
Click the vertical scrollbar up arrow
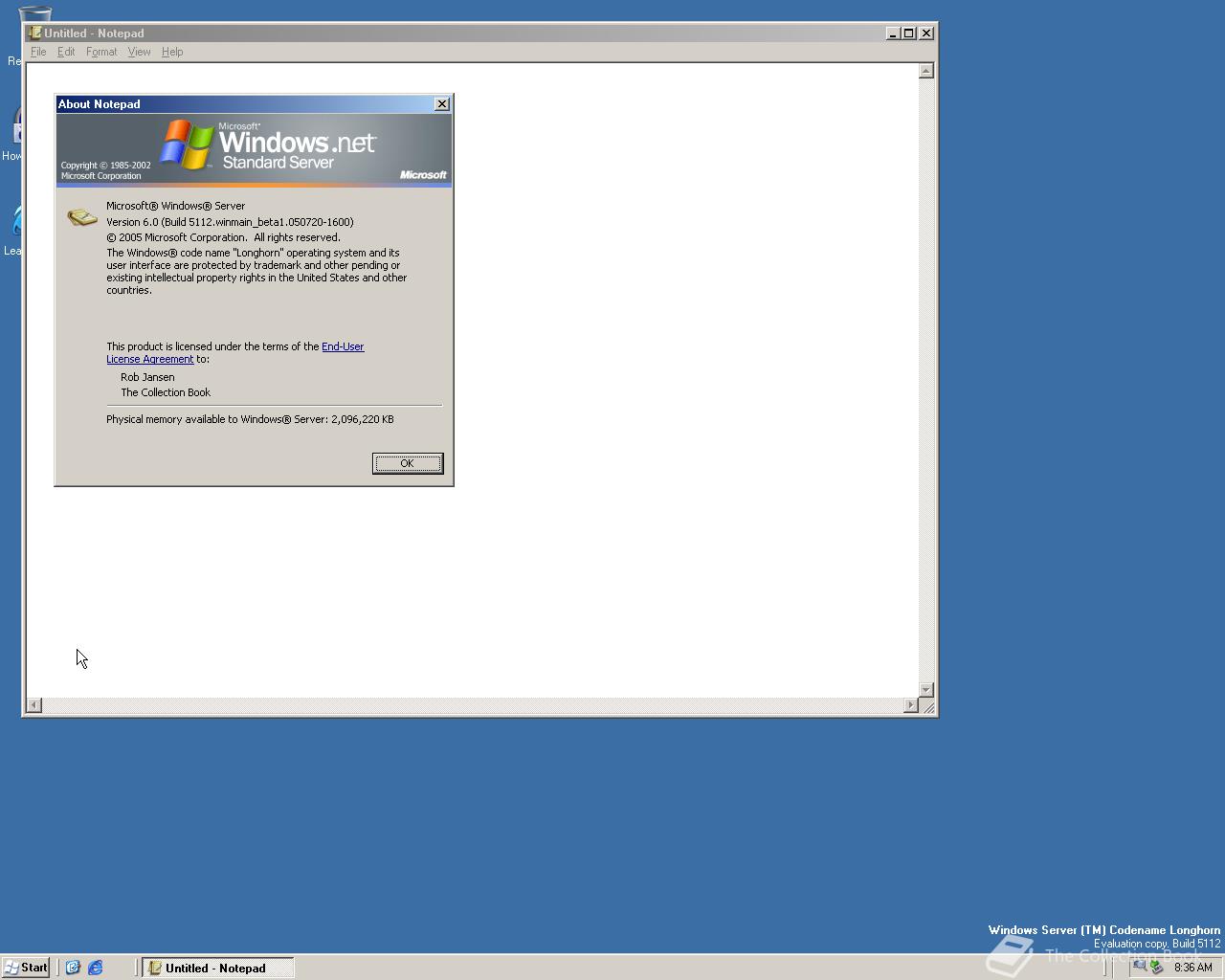(x=925, y=71)
